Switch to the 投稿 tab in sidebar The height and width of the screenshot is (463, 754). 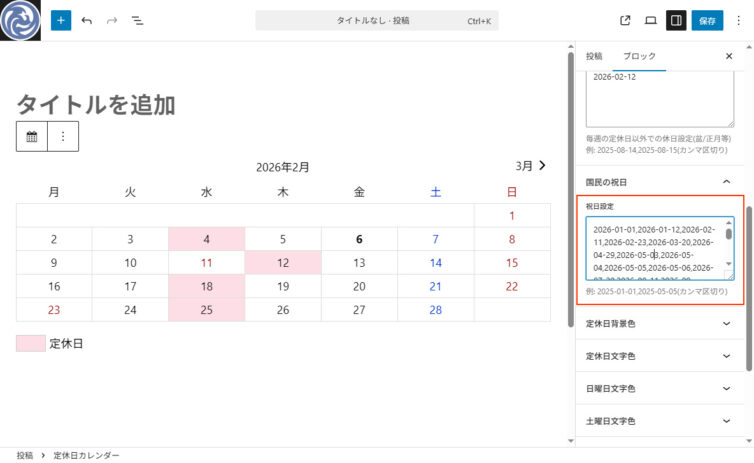click(594, 56)
